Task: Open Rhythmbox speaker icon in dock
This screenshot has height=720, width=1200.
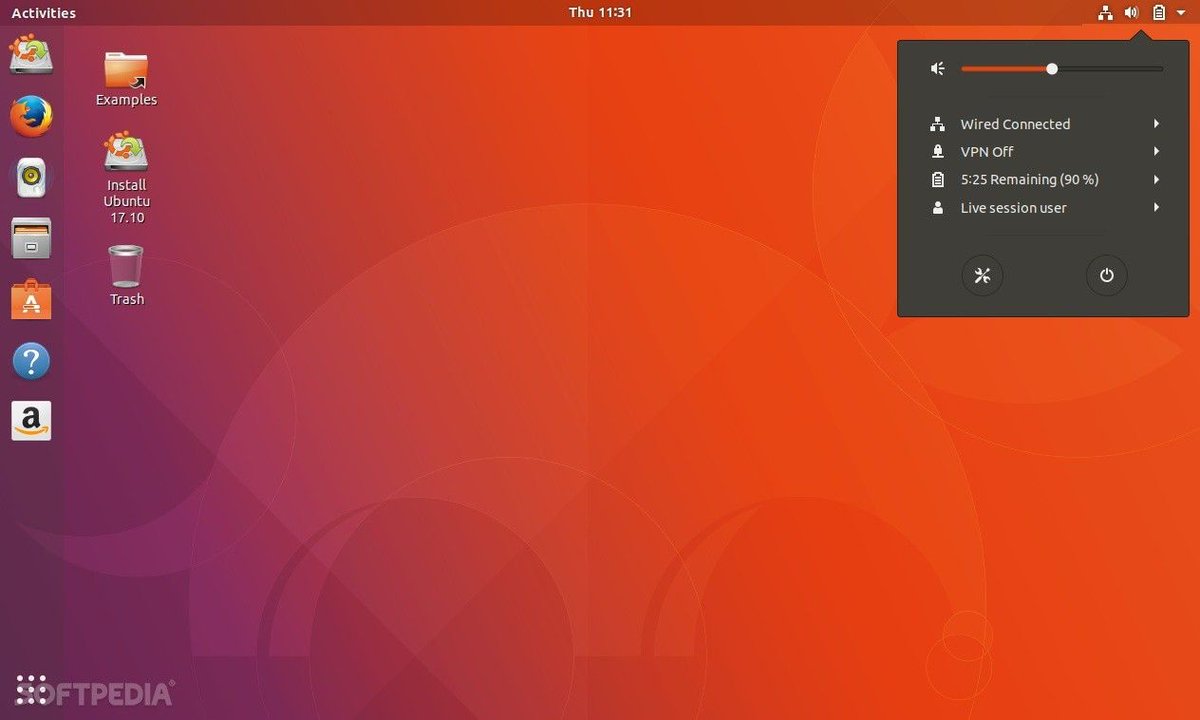Action: coord(31,177)
